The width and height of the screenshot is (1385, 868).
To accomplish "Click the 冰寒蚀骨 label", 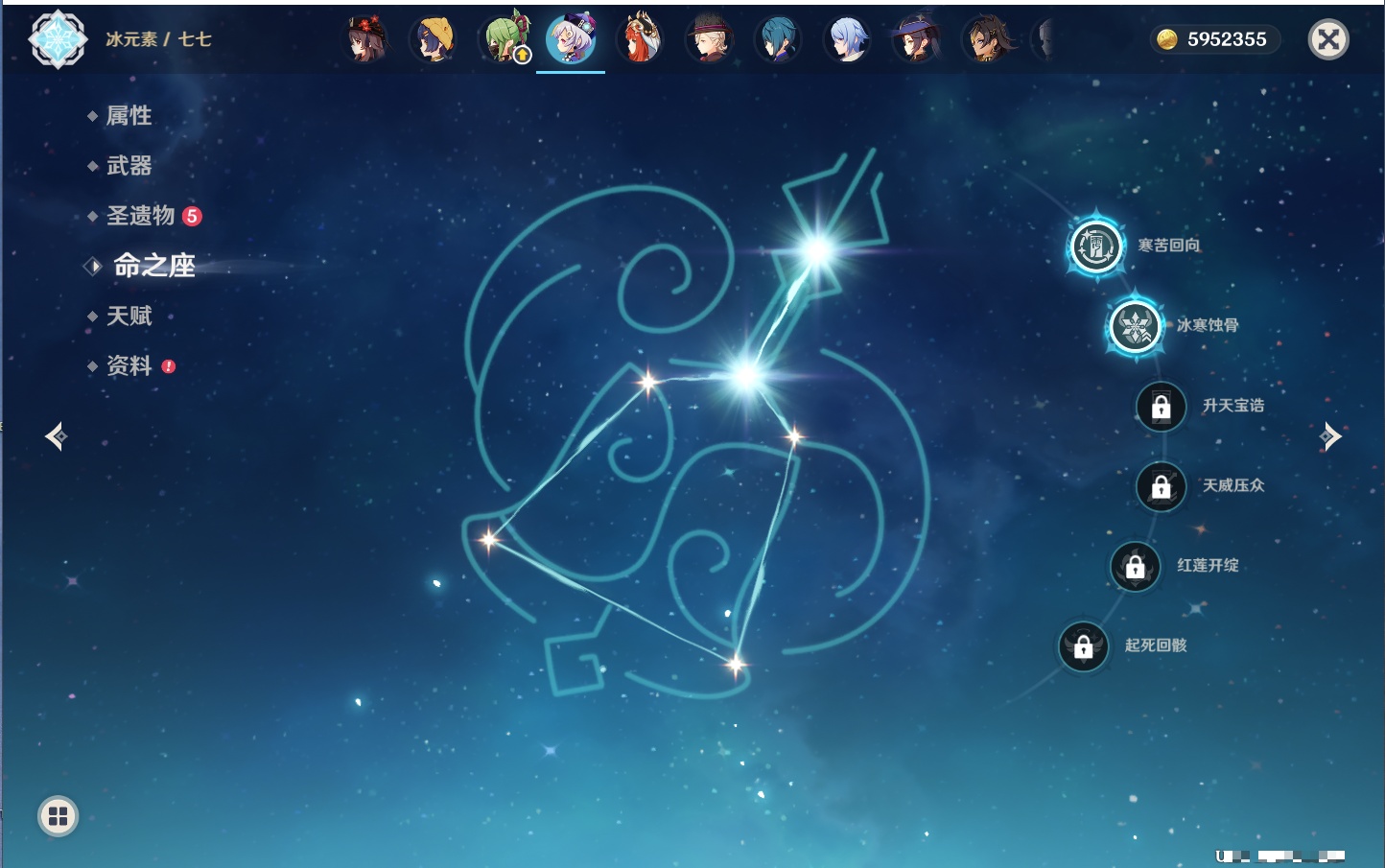I will (x=1209, y=325).
